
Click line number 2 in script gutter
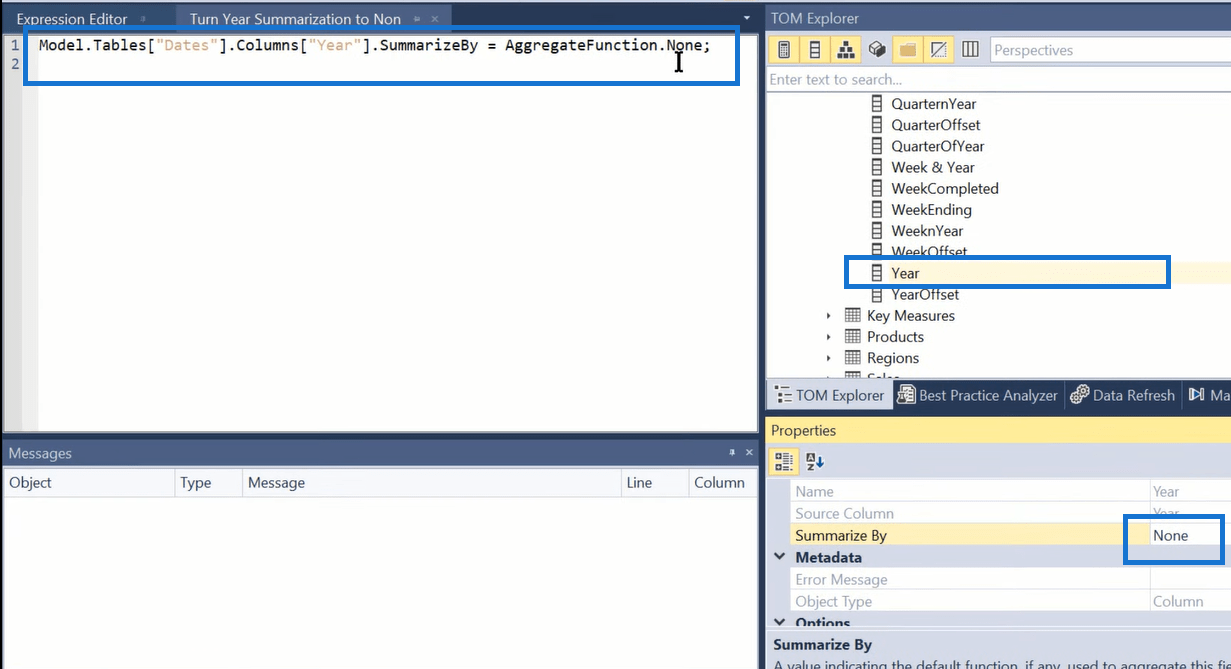tap(14, 64)
